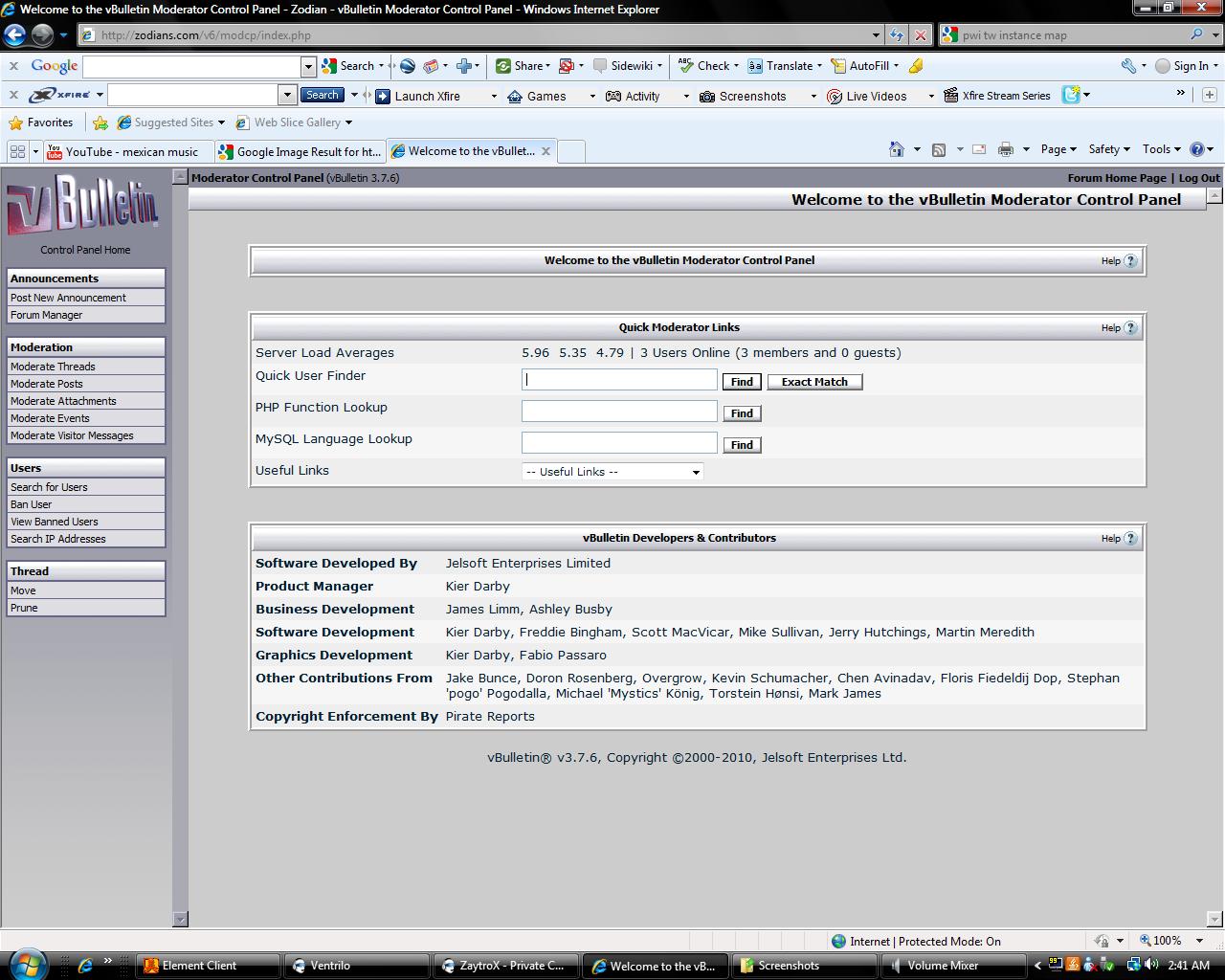The image size is (1225, 980).
Task: Expand the Google toolbar search box dropdown
Action: (x=308, y=66)
